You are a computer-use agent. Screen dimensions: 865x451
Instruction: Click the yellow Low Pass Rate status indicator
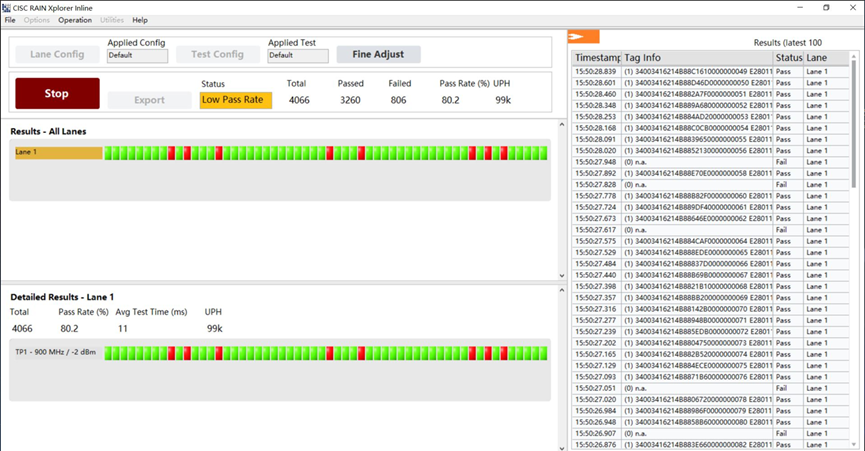point(235,100)
